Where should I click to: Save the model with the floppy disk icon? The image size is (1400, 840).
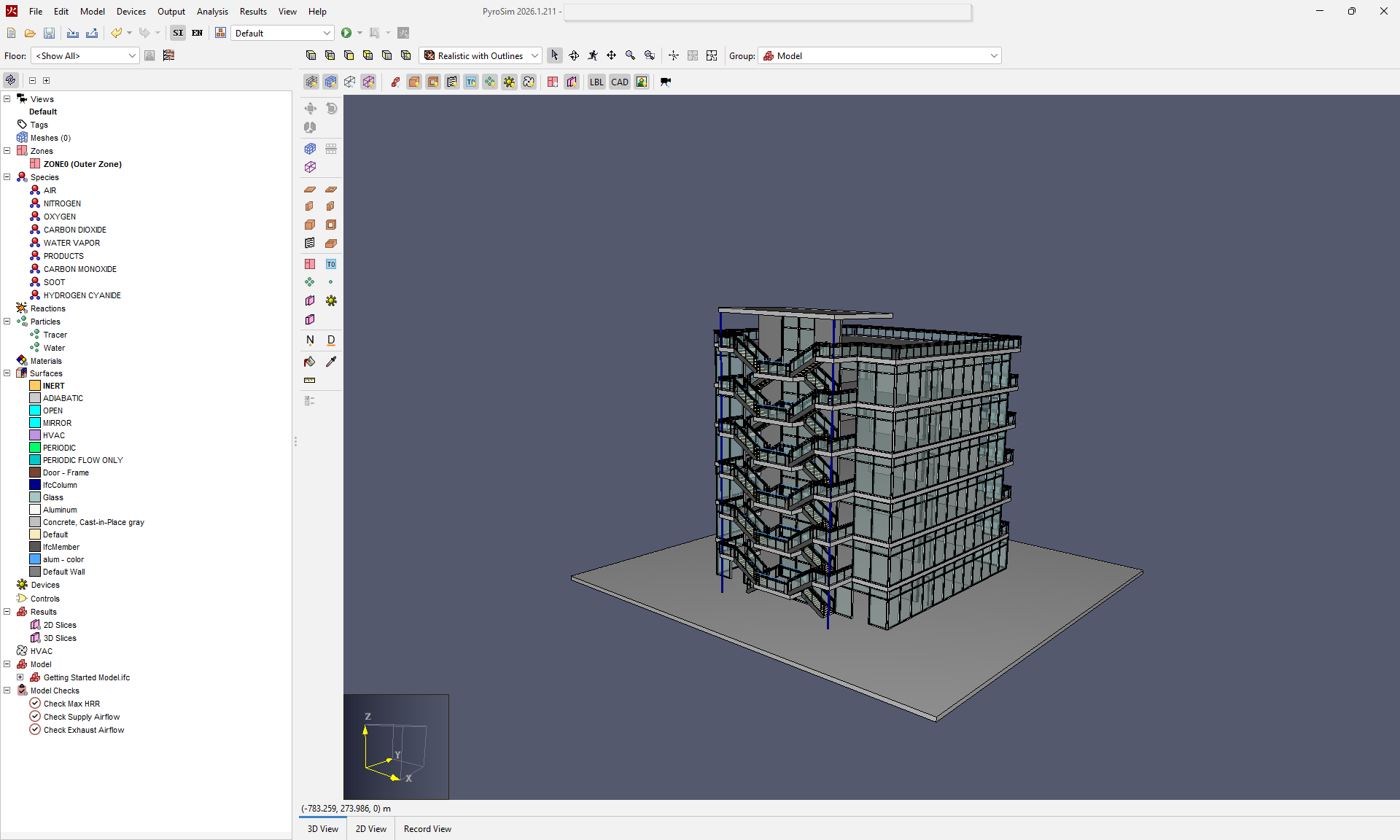click(49, 33)
